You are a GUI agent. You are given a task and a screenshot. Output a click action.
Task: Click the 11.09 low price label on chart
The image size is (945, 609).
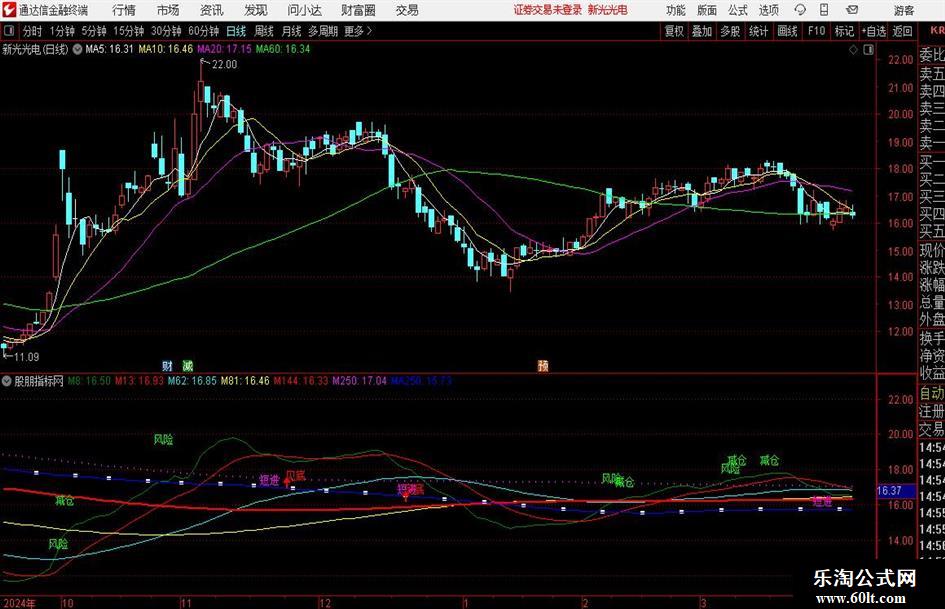[x=27, y=357]
